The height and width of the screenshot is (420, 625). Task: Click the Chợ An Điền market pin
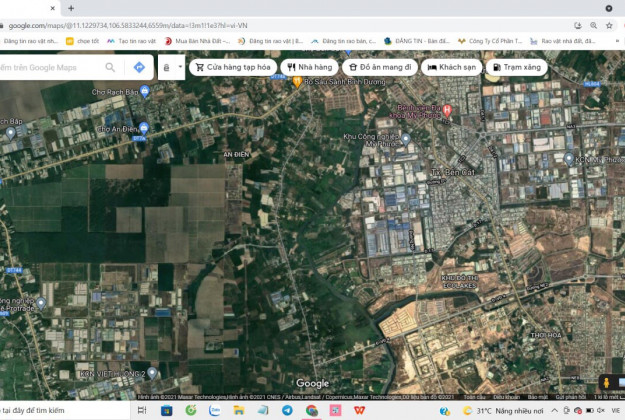[144, 128]
